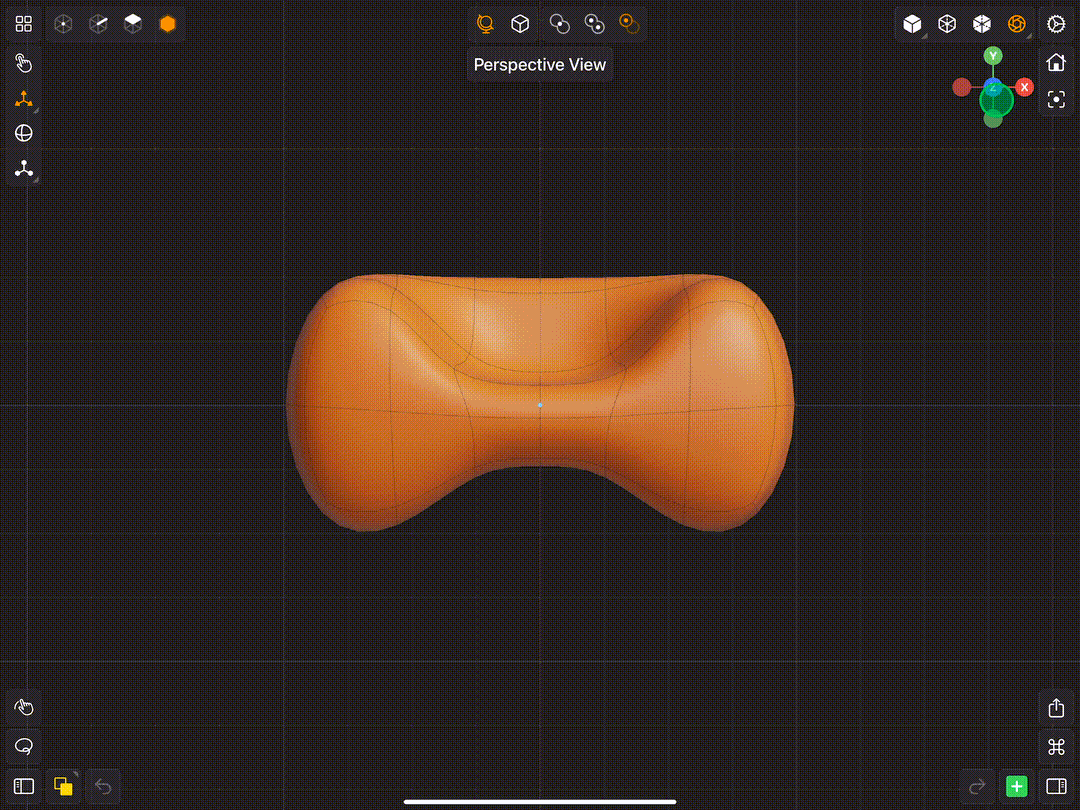Toggle the orange render shading icon
The height and width of the screenshot is (810, 1080).
[1017, 24]
